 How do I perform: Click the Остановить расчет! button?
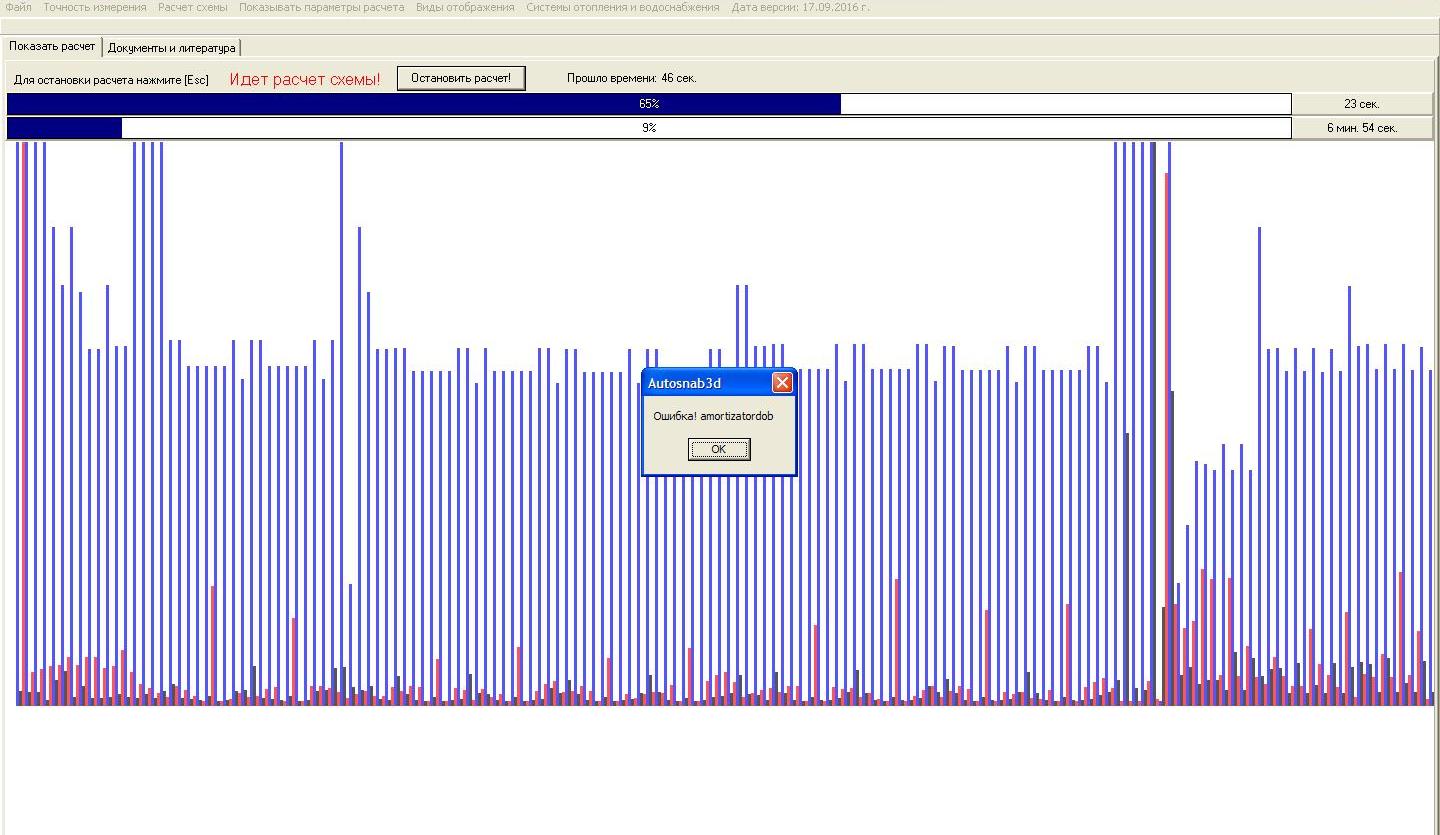461,78
